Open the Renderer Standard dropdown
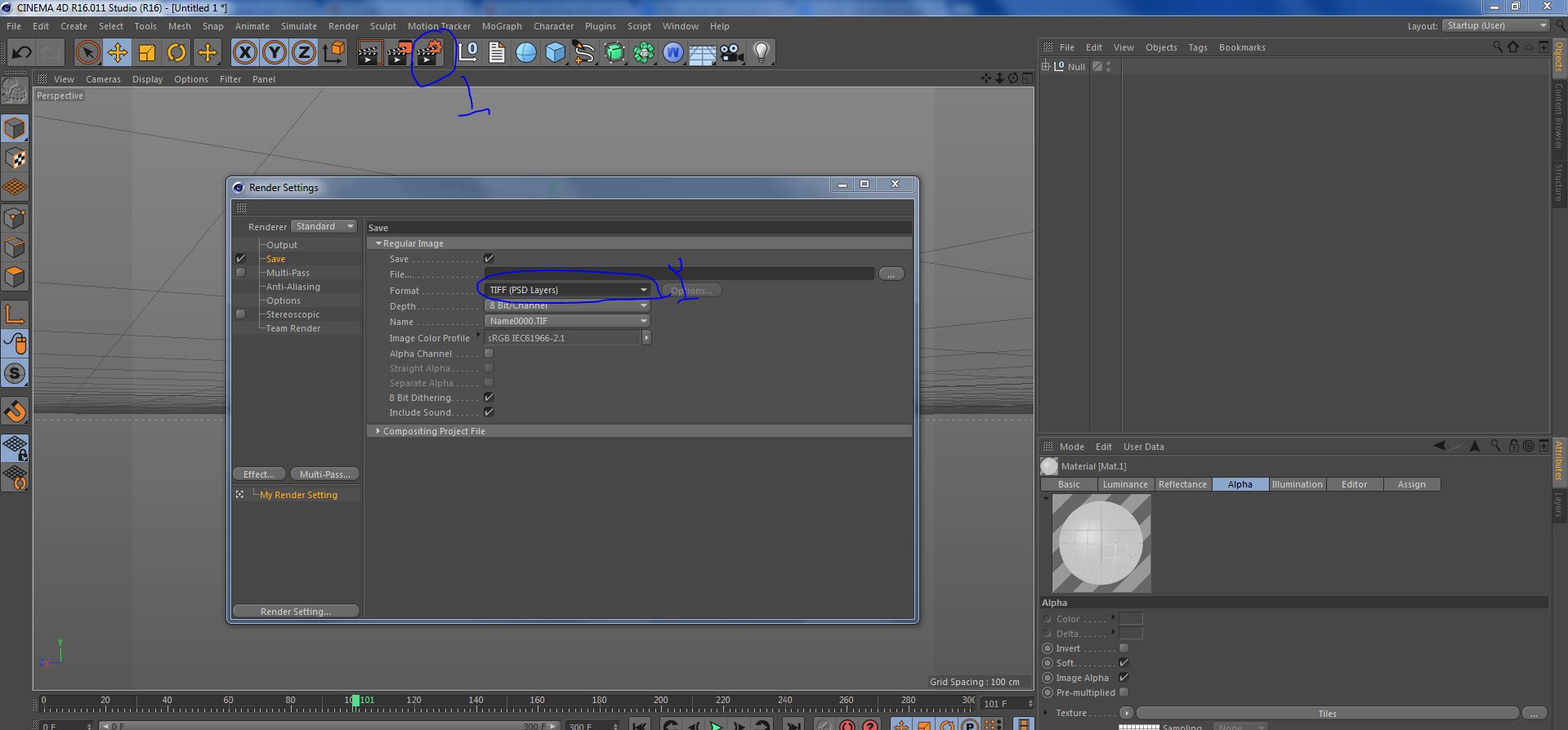The image size is (1568, 730). tap(324, 226)
